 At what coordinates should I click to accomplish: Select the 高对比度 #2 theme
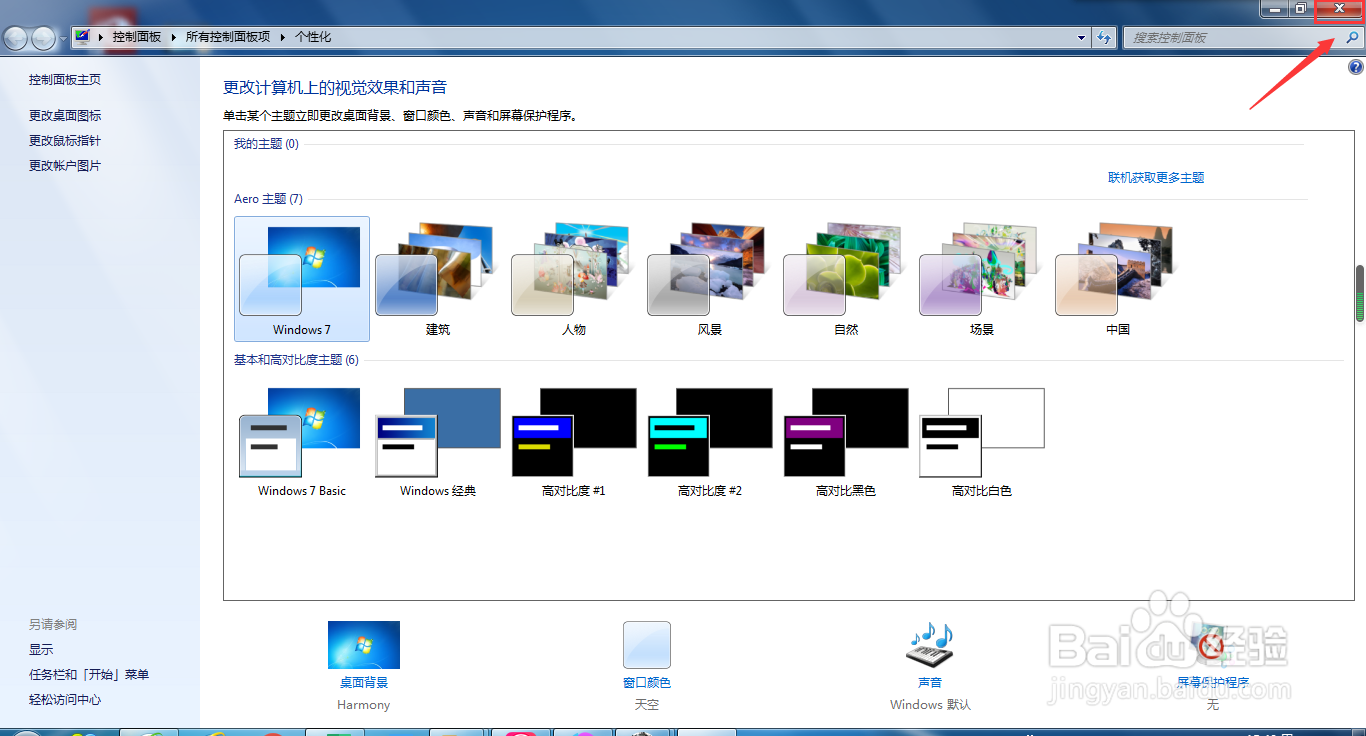click(710, 441)
